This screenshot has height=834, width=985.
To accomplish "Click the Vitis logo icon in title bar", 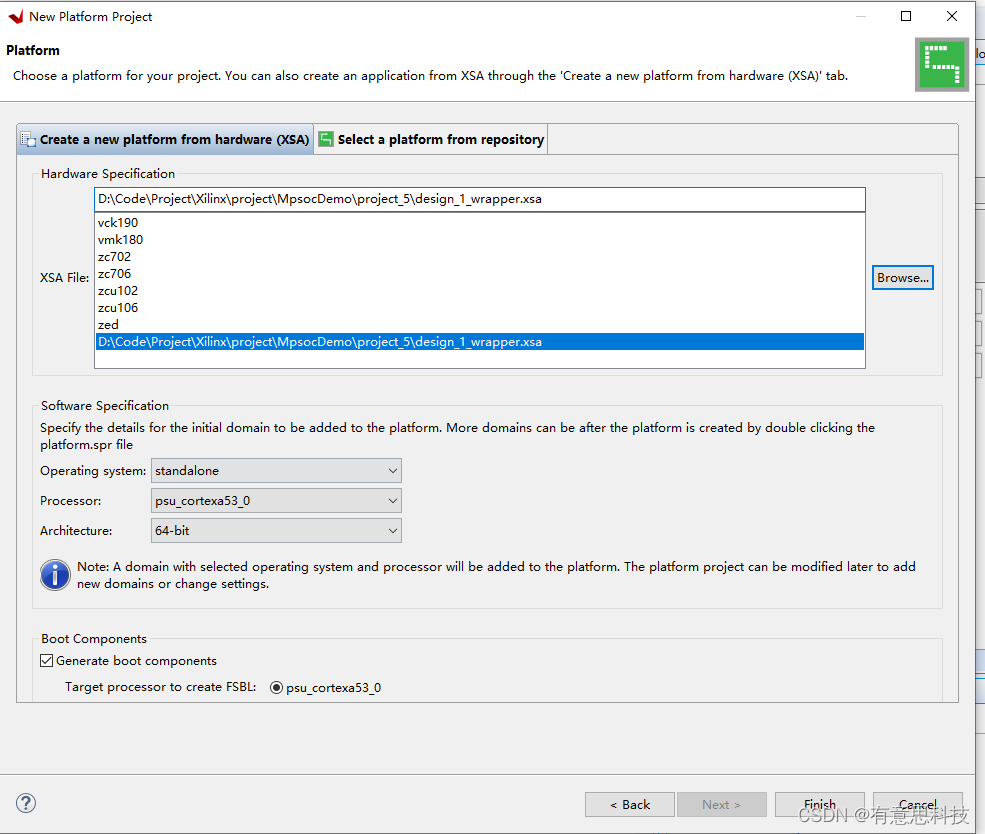I will pos(16,16).
